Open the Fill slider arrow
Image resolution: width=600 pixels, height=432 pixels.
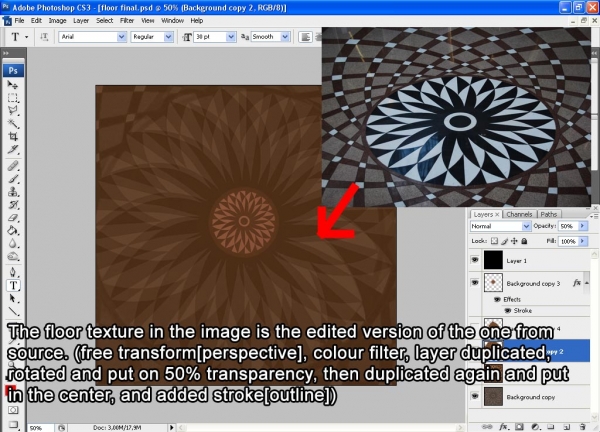click(x=582, y=241)
